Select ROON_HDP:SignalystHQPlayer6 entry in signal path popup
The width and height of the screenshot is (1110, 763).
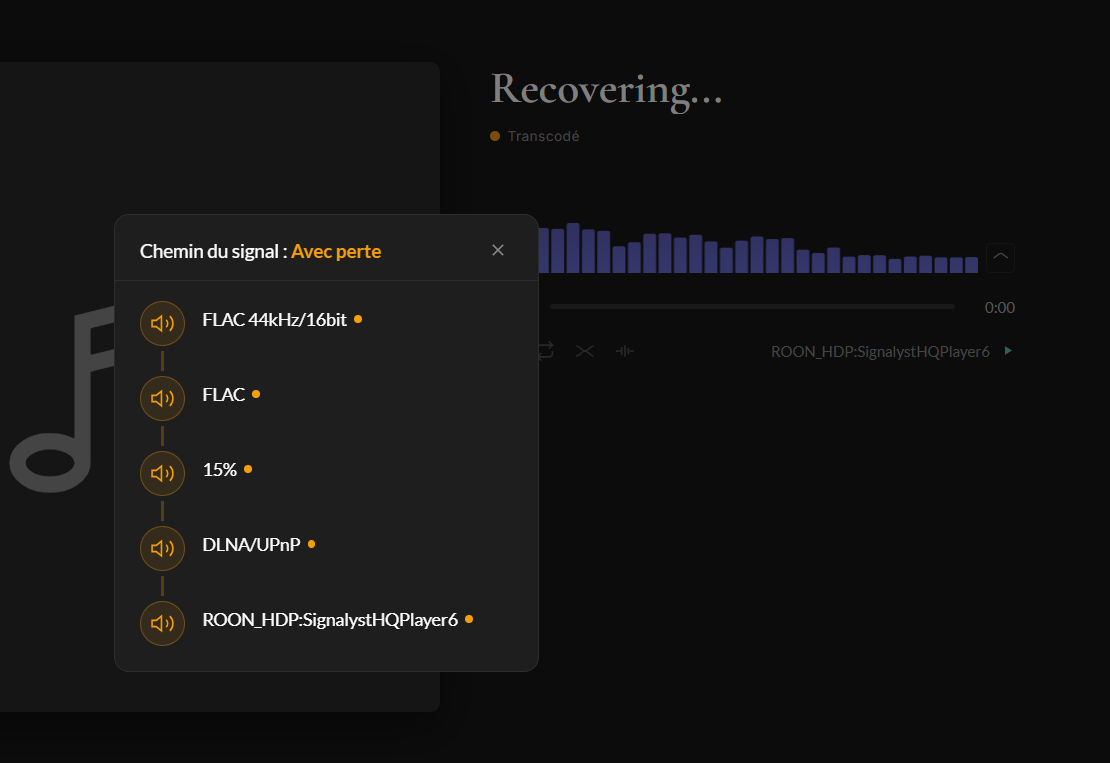pos(330,620)
